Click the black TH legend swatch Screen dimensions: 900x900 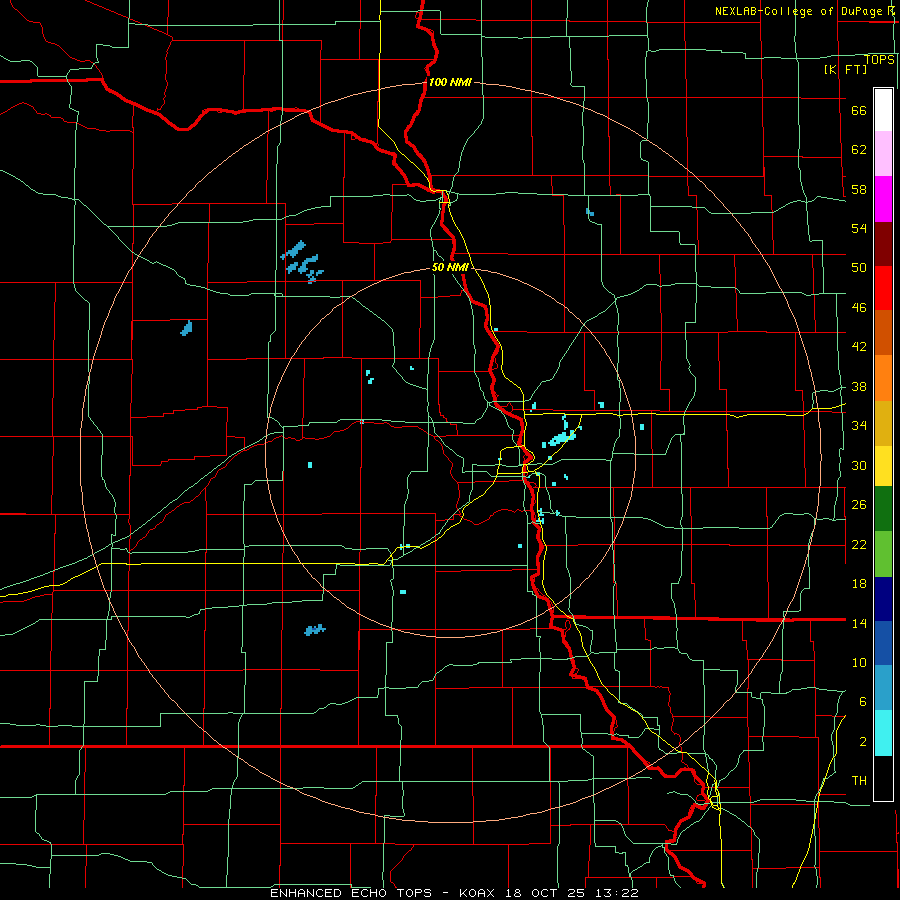click(883, 778)
